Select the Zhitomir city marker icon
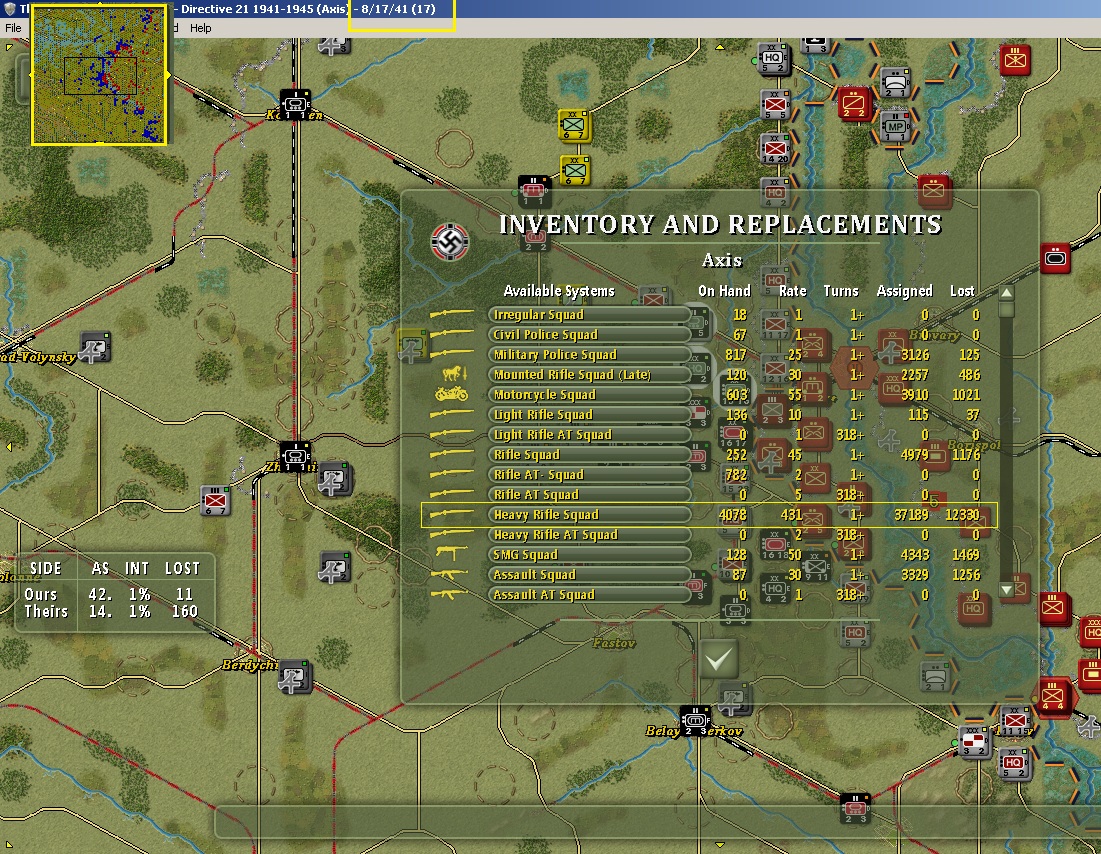 [295, 456]
